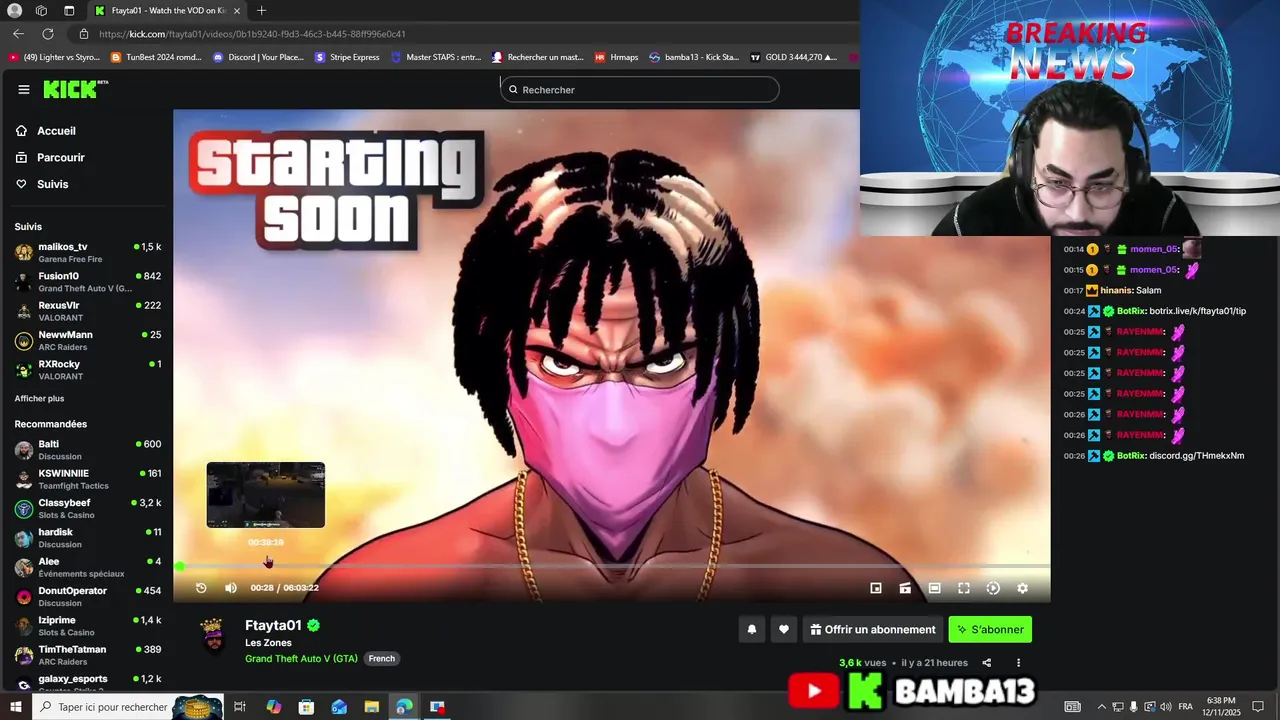Click the green playhead on timeline
Screen dimensions: 1280x720
point(179,566)
